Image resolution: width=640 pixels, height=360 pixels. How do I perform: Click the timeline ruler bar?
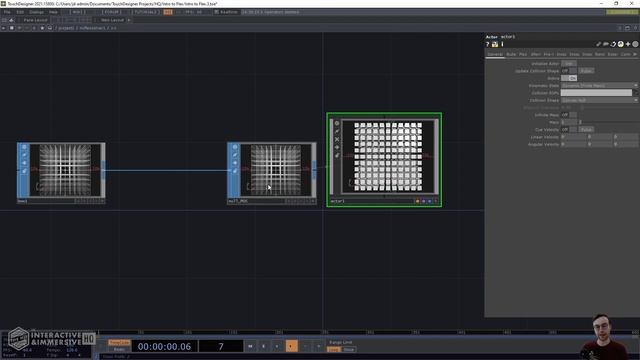(x=367, y=333)
